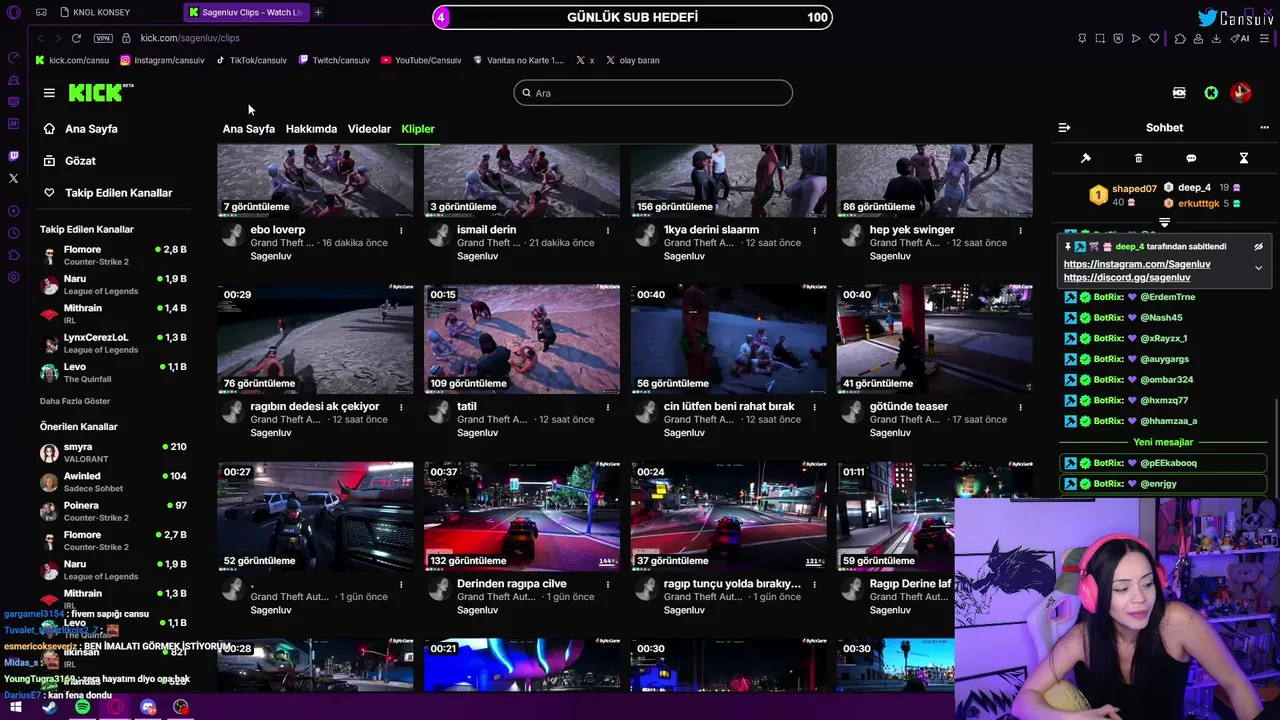
Task: Open the Windows Start menu
Action: [x=16, y=707]
